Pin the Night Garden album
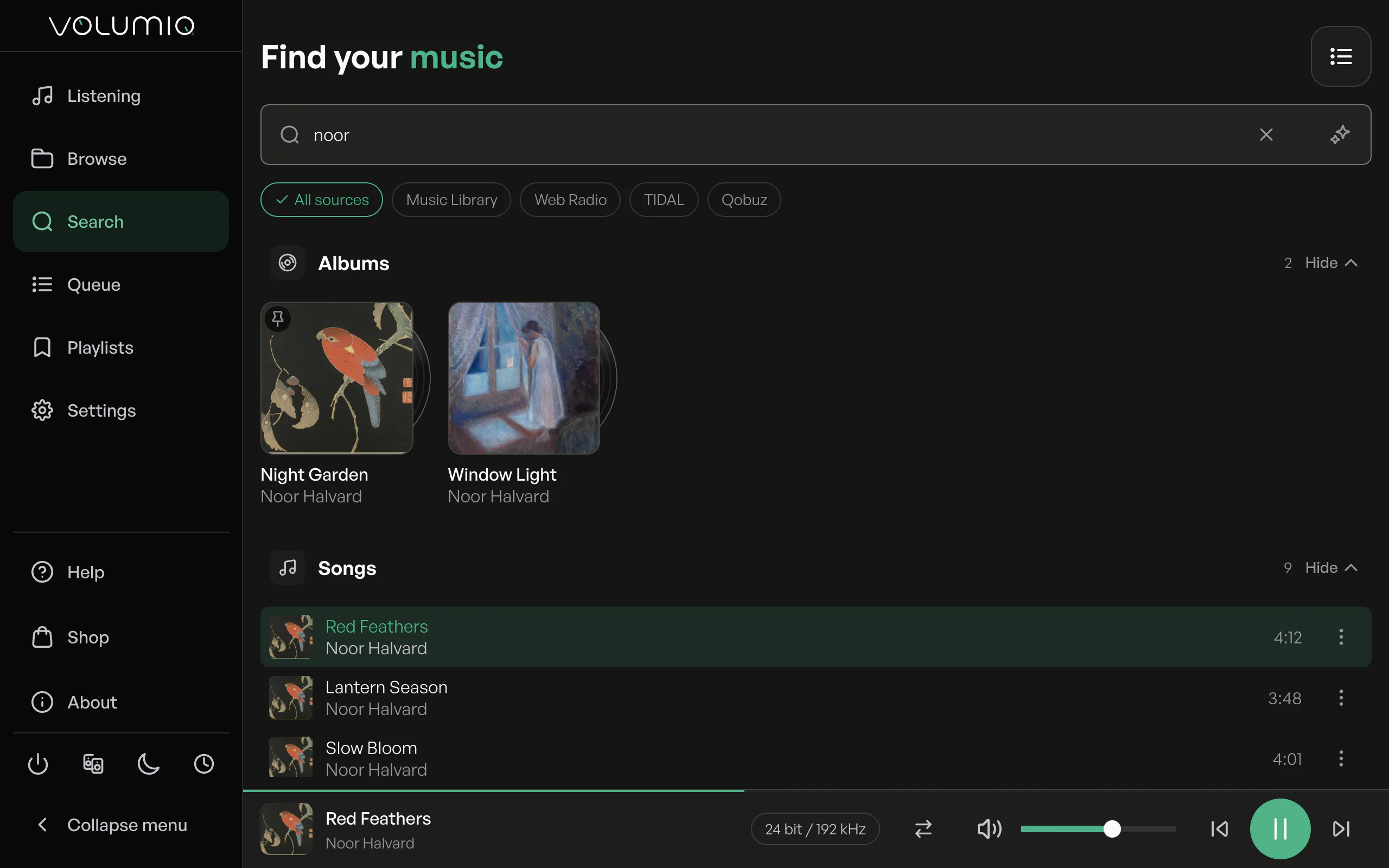The width and height of the screenshot is (1389, 868). tap(278, 318)
